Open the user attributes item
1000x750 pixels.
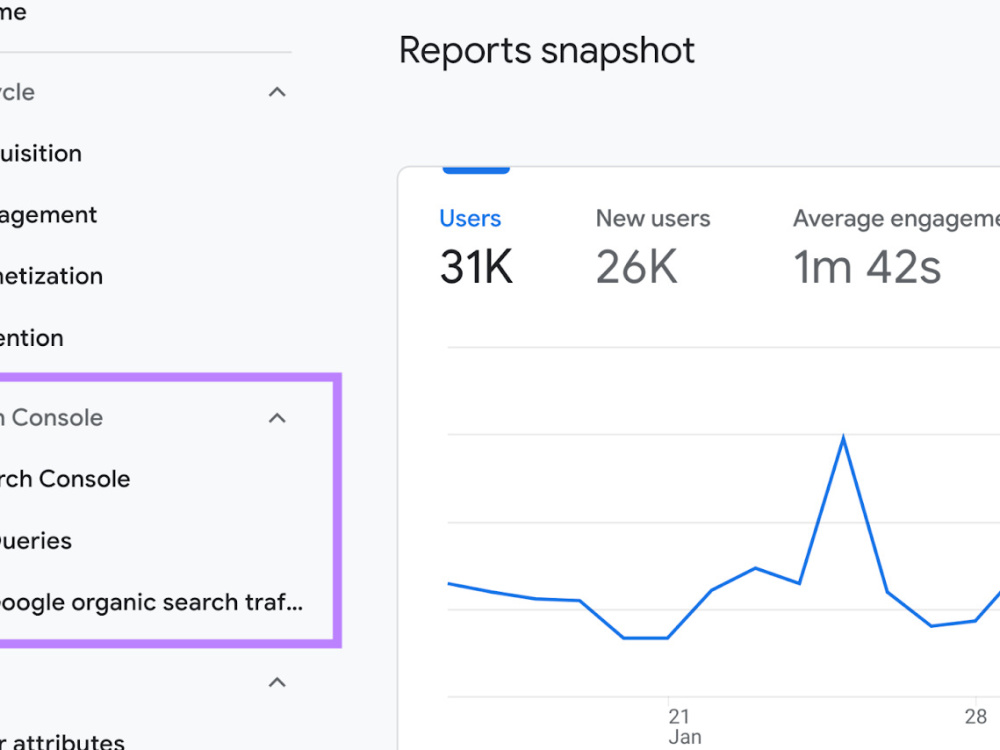62,742
